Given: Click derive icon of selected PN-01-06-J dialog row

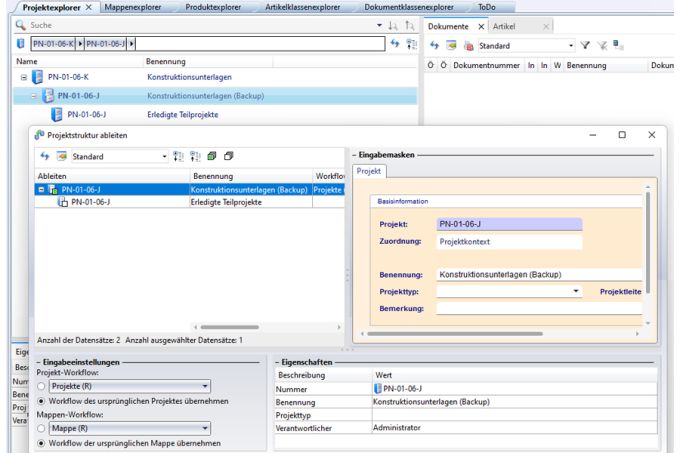Looking at the screenshot, I should pyautogui.click(x=53, y=189).
